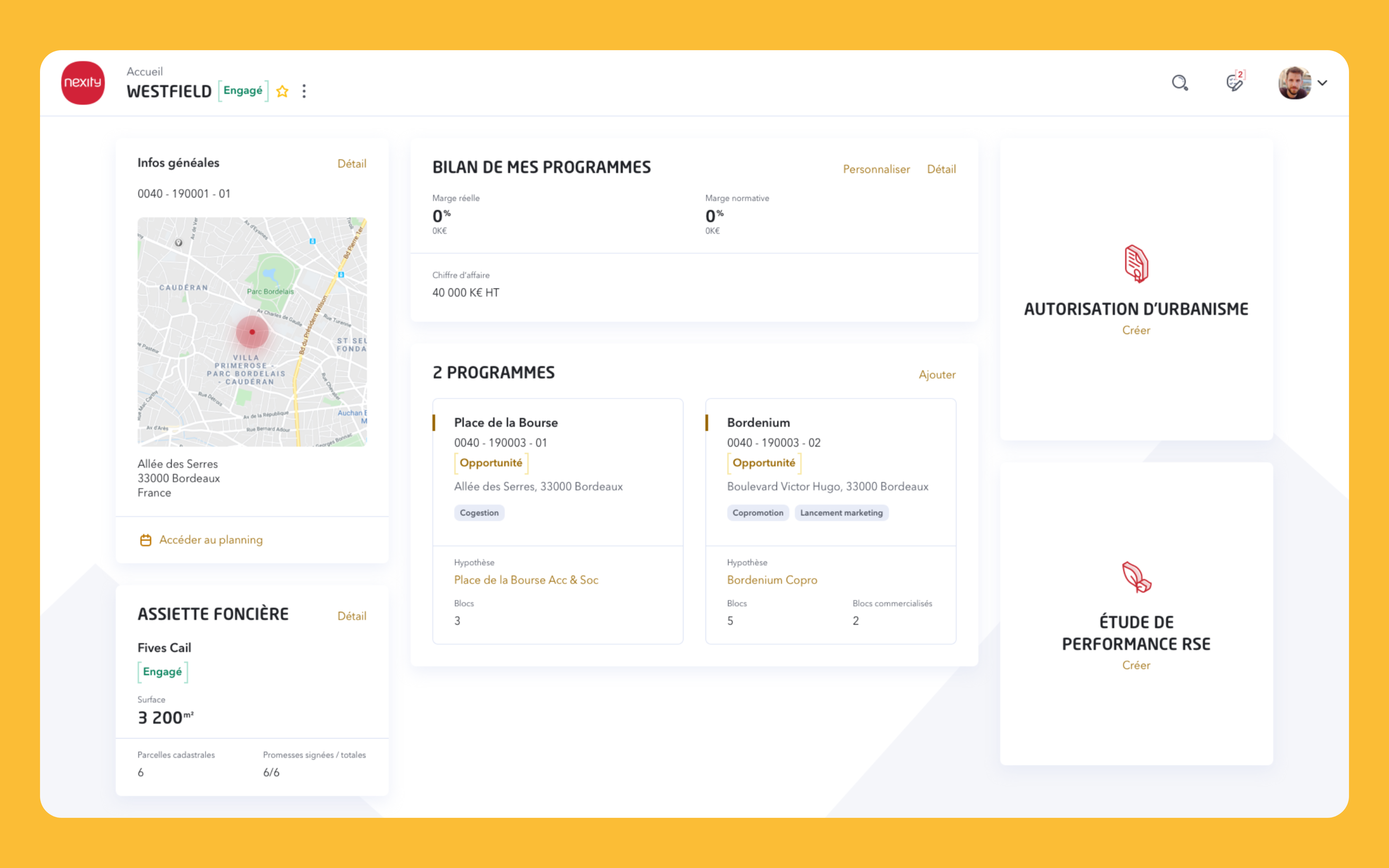1389x868 pixels.
Task: Open the WESTFIELD page title
Action: pos(169,91)
